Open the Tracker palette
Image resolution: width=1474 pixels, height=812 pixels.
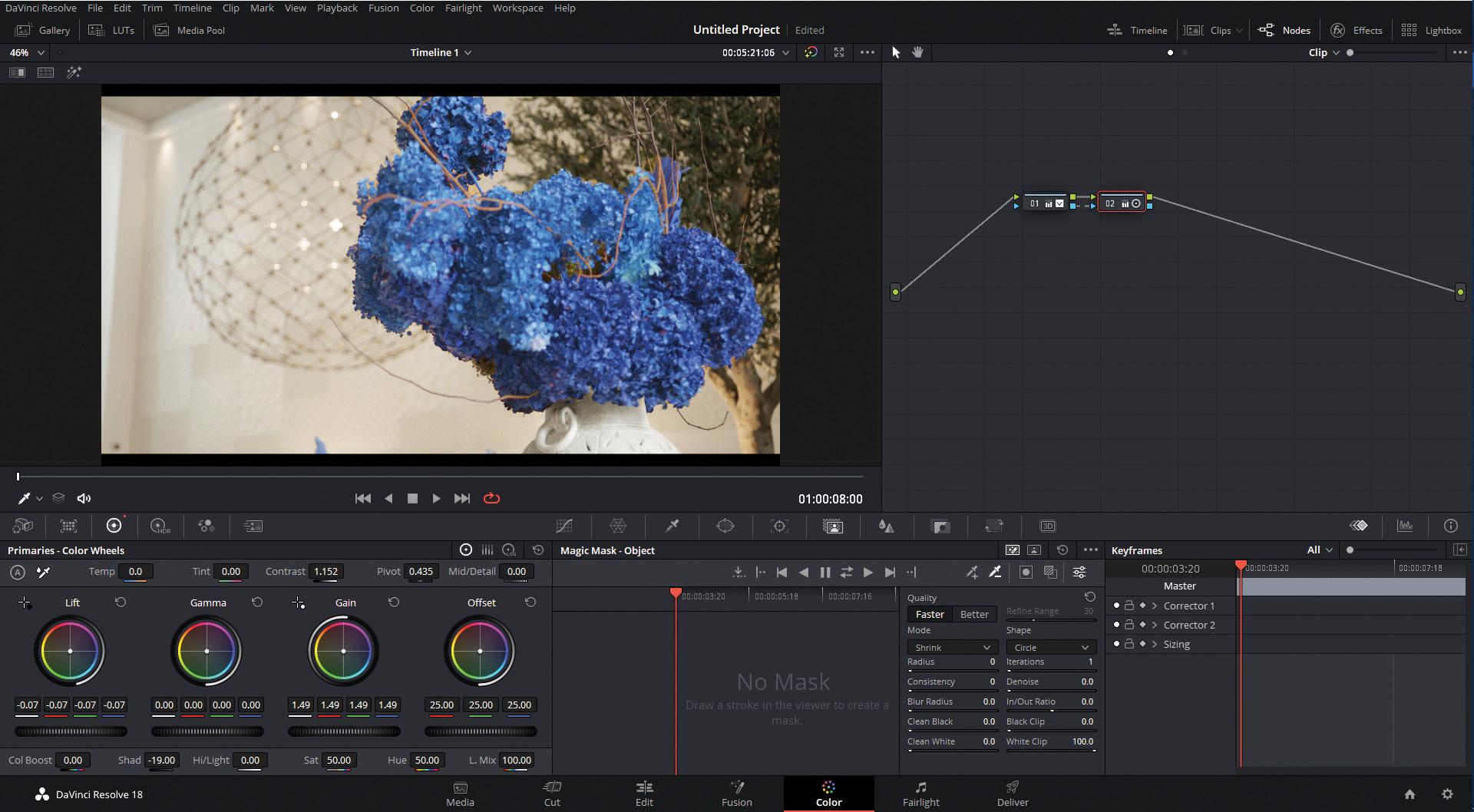click(x=779, y=526)
